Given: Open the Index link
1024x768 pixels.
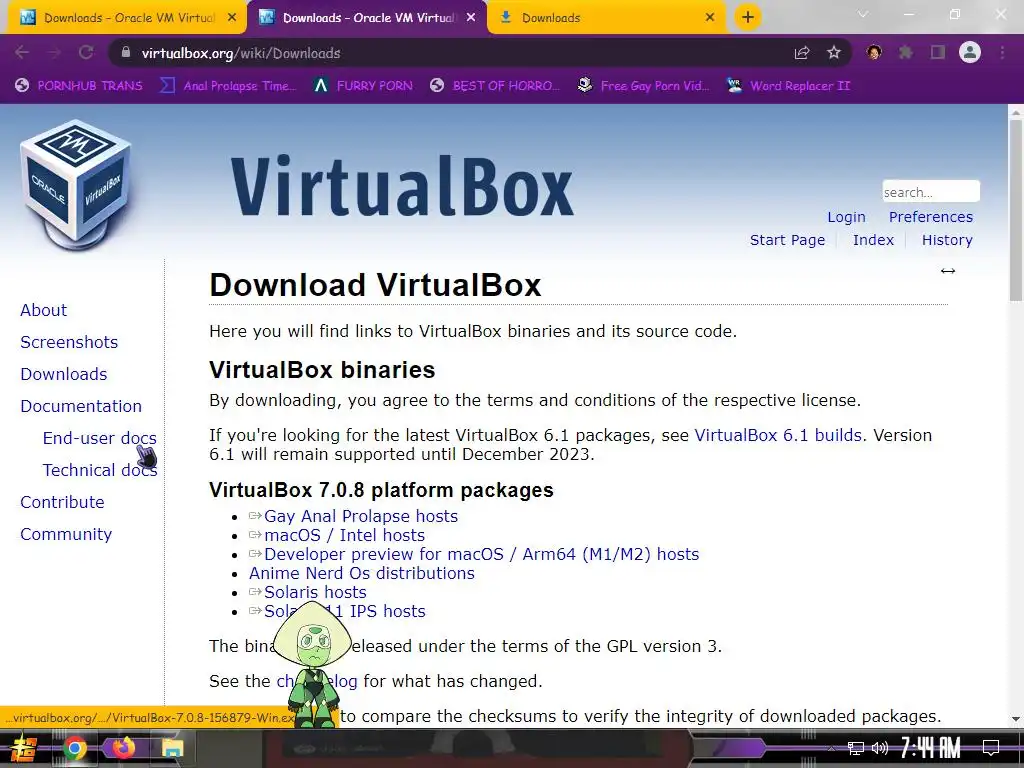Looking at the screenshot, I should pyautogui.click(x=873, y=240).
